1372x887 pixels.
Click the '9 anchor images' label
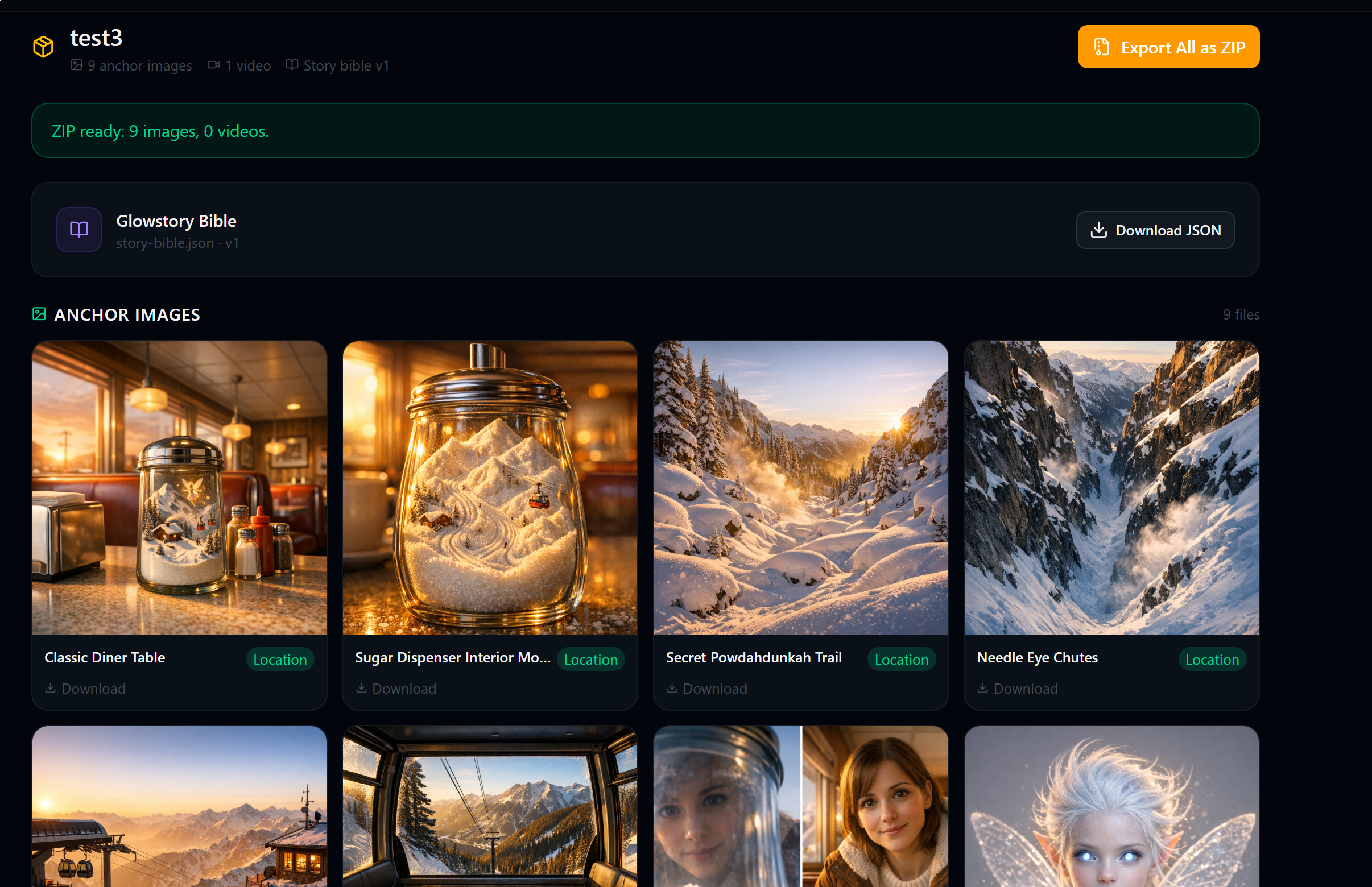[x=139, y=65]
